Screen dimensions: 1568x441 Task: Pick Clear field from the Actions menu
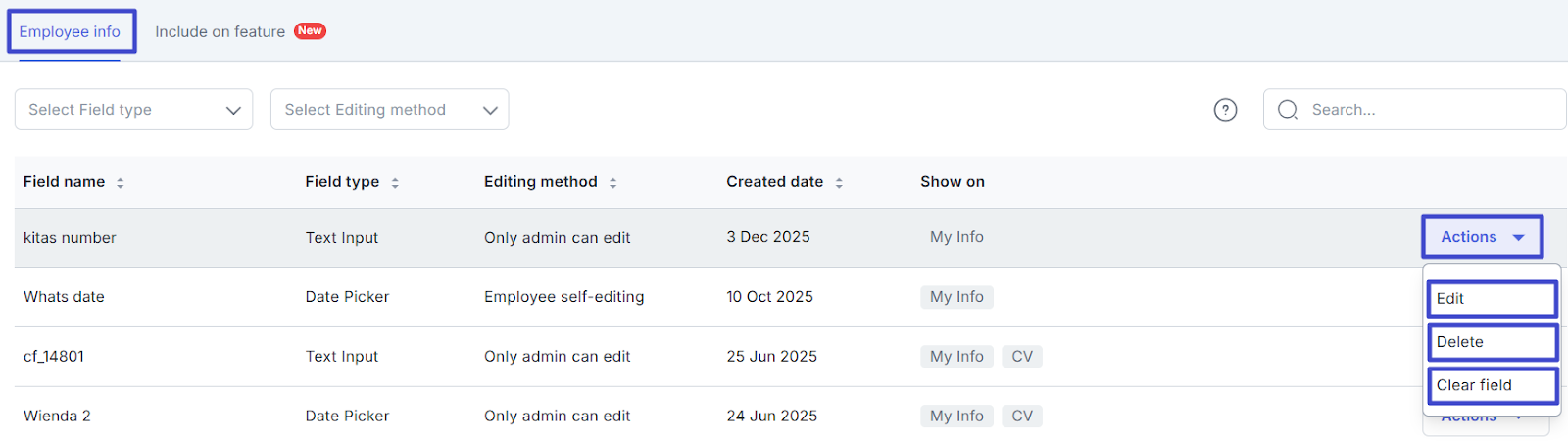click(x=1492, y=385)
